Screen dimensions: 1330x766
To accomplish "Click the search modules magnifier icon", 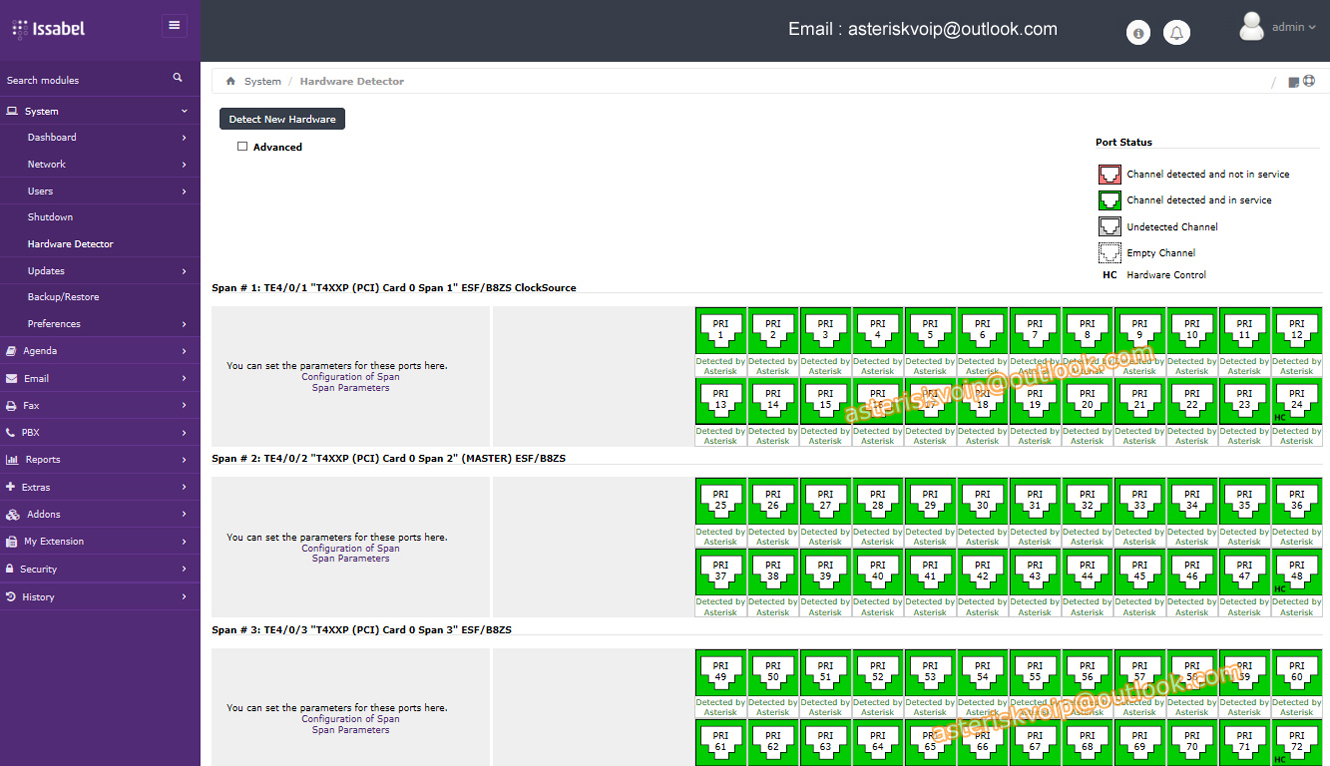I will click(178, 78).
